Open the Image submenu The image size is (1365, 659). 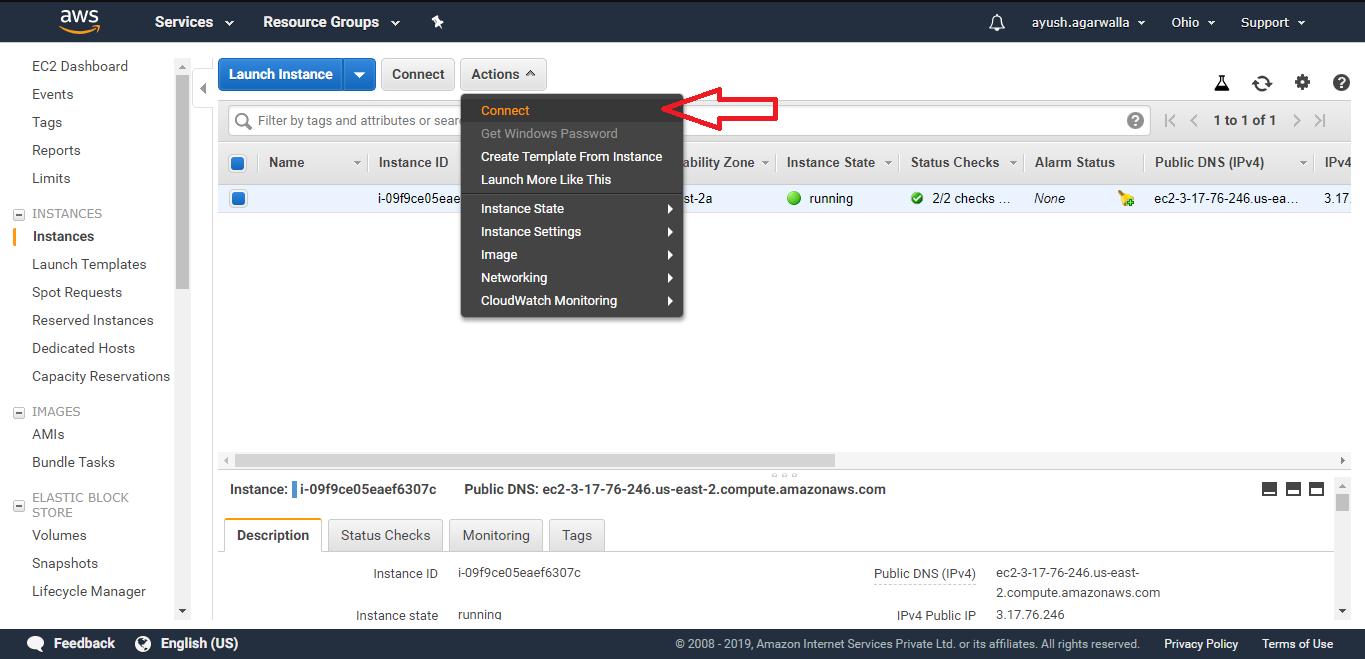point(571,254)
